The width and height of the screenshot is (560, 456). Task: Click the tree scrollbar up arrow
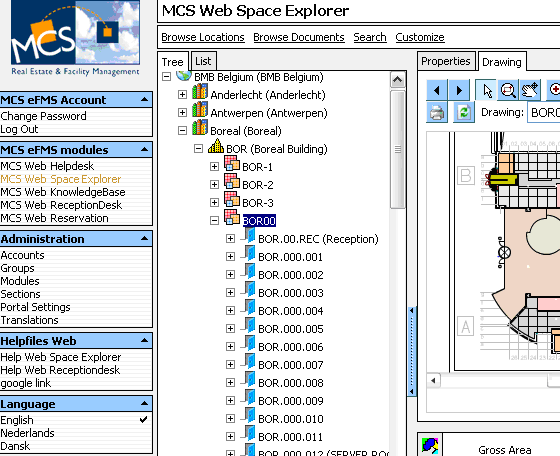tap(398, 80)
